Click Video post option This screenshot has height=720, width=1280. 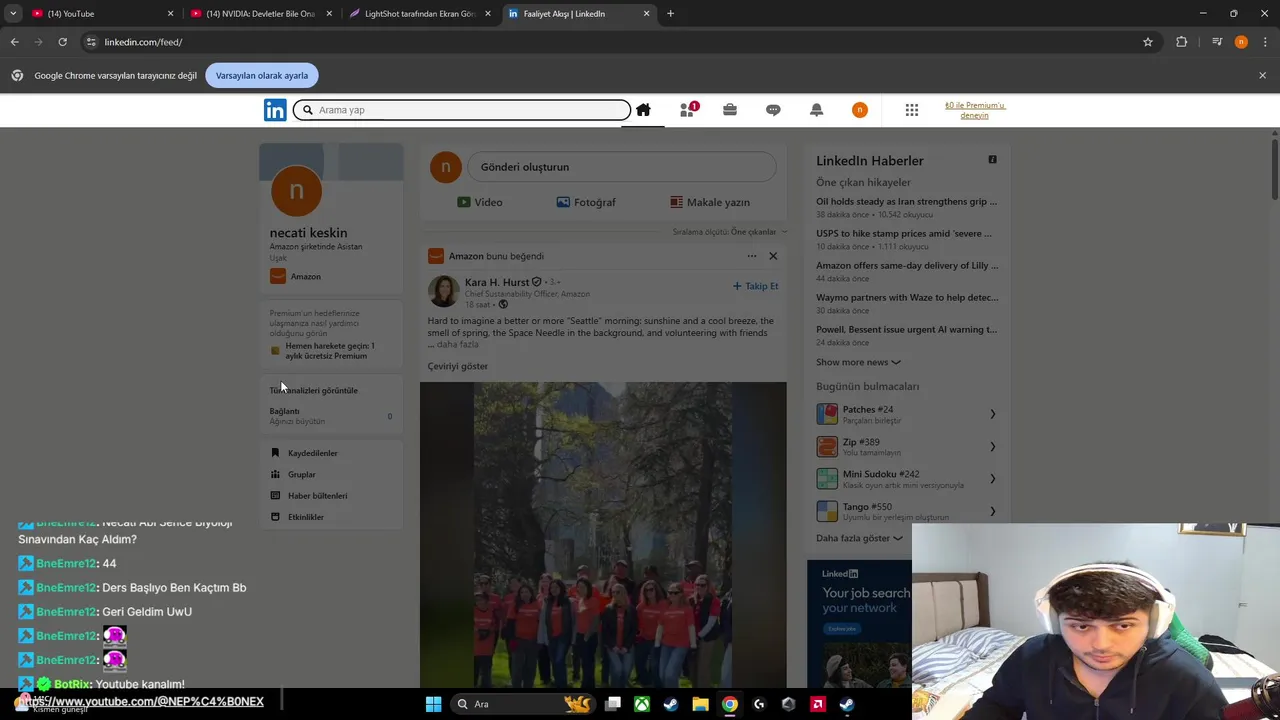pyautogui.click(x=480, y=202)
